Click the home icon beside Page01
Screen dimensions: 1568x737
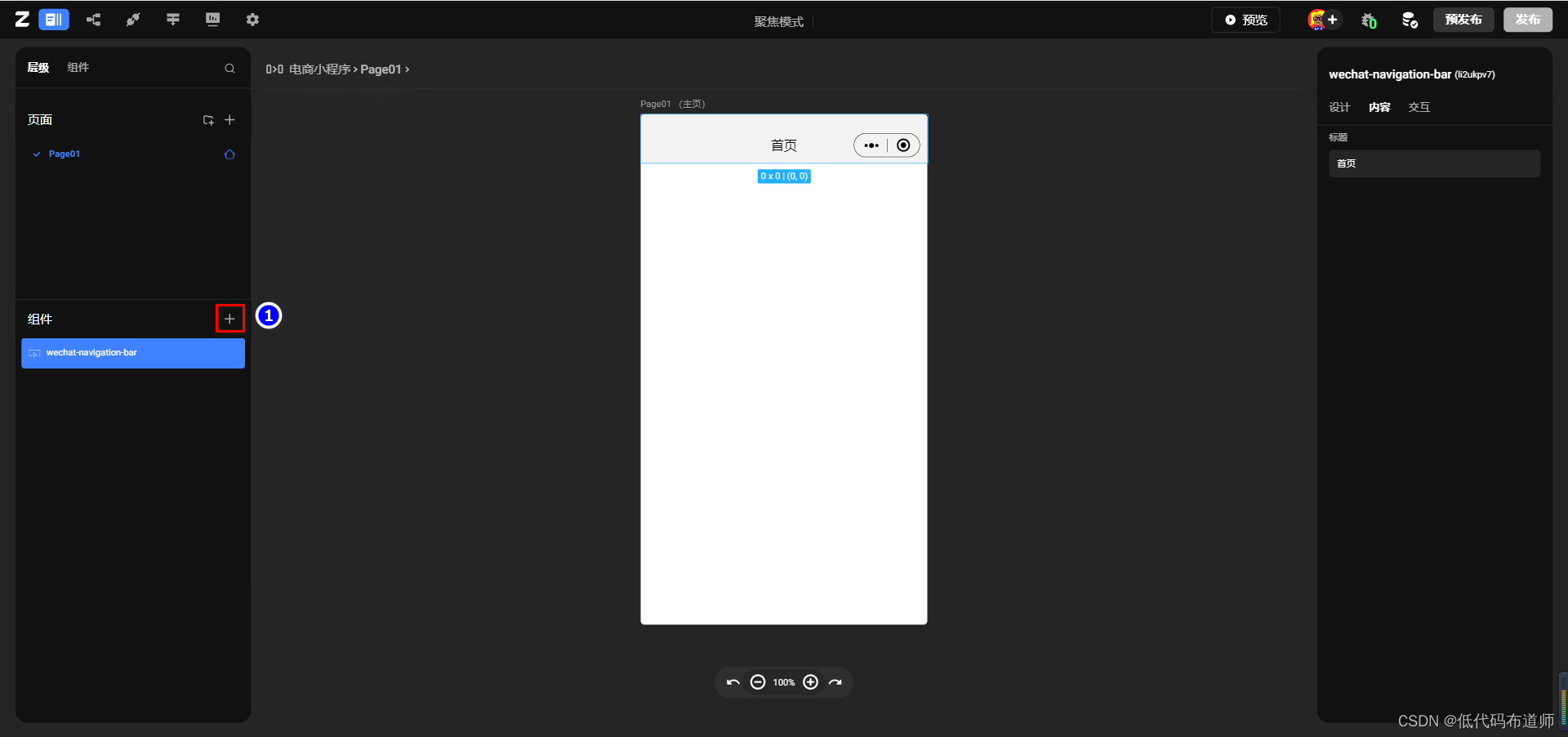coord(229,154)
